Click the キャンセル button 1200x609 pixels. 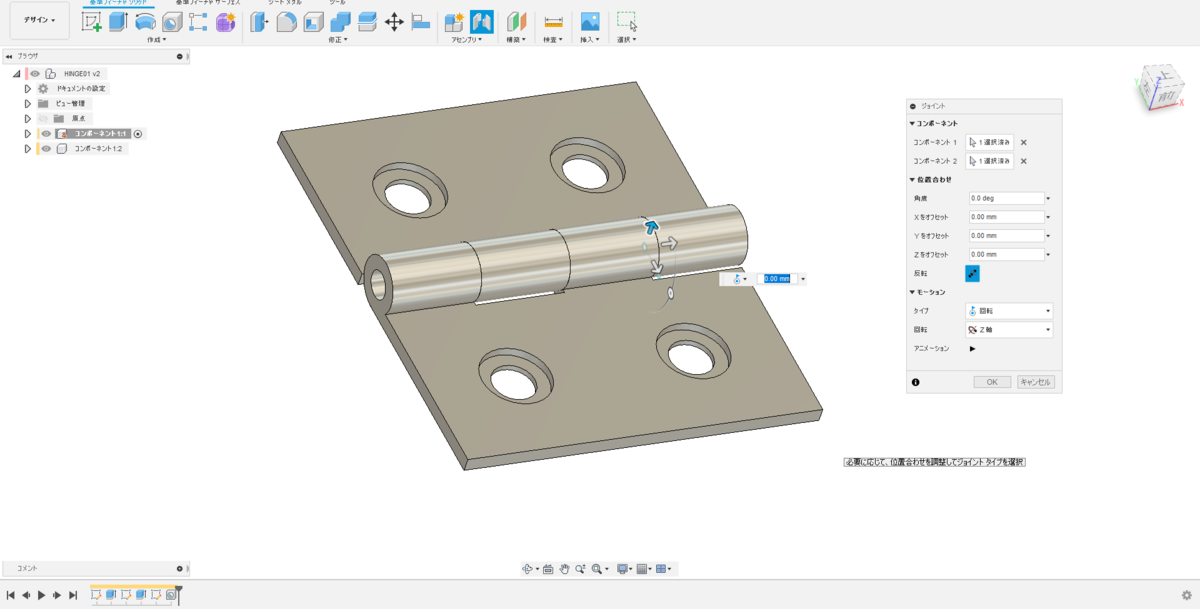pyautogui.click(x=1036, y=382)
